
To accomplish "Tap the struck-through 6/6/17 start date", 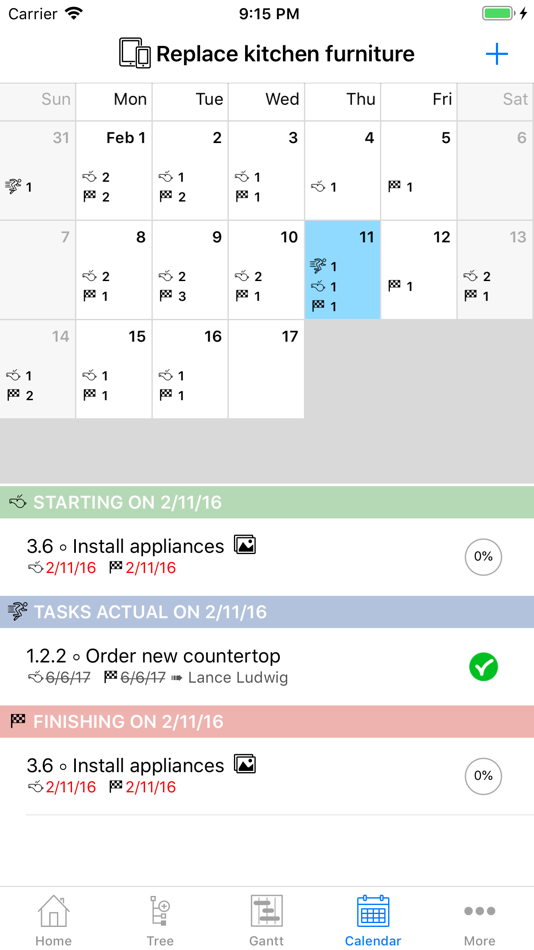I will pyautogui.click(x=67, y=677).
